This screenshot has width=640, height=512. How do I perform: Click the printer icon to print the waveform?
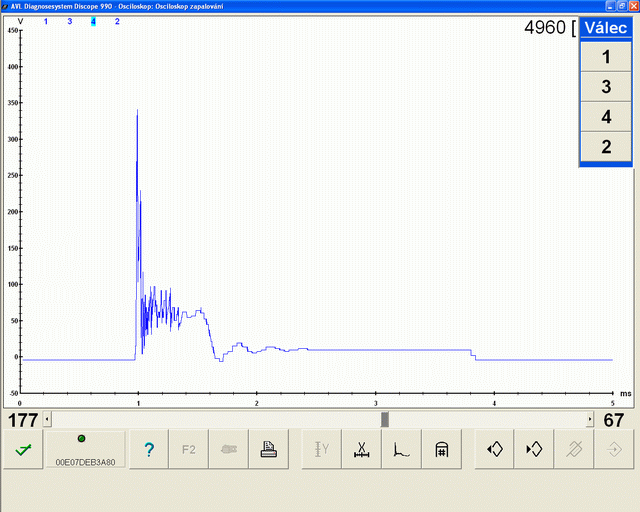(x=267, y=450)
